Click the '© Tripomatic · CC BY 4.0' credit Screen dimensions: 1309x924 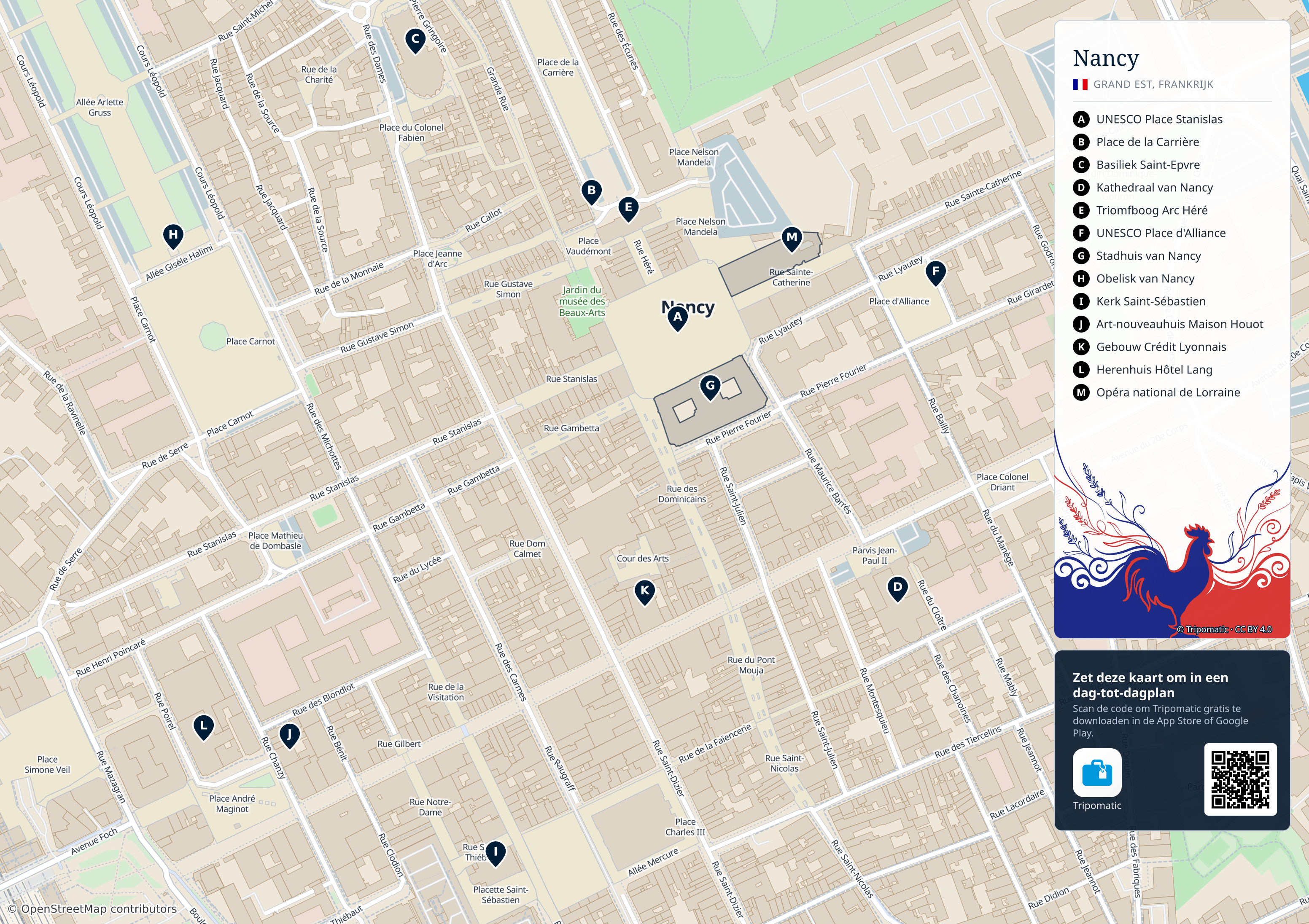click(x=1224, y=629)
